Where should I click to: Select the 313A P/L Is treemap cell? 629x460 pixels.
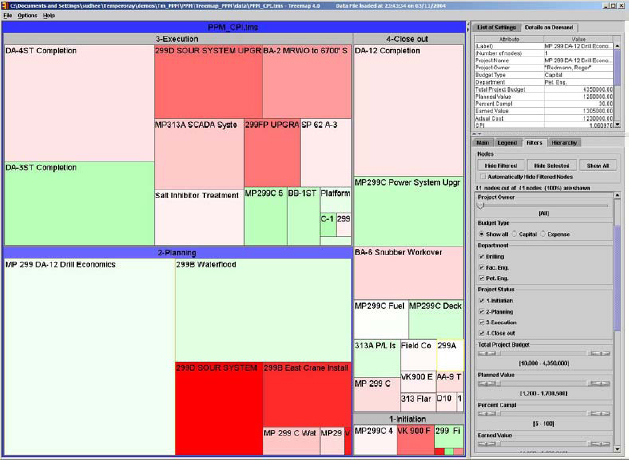(x=377, y=358)
